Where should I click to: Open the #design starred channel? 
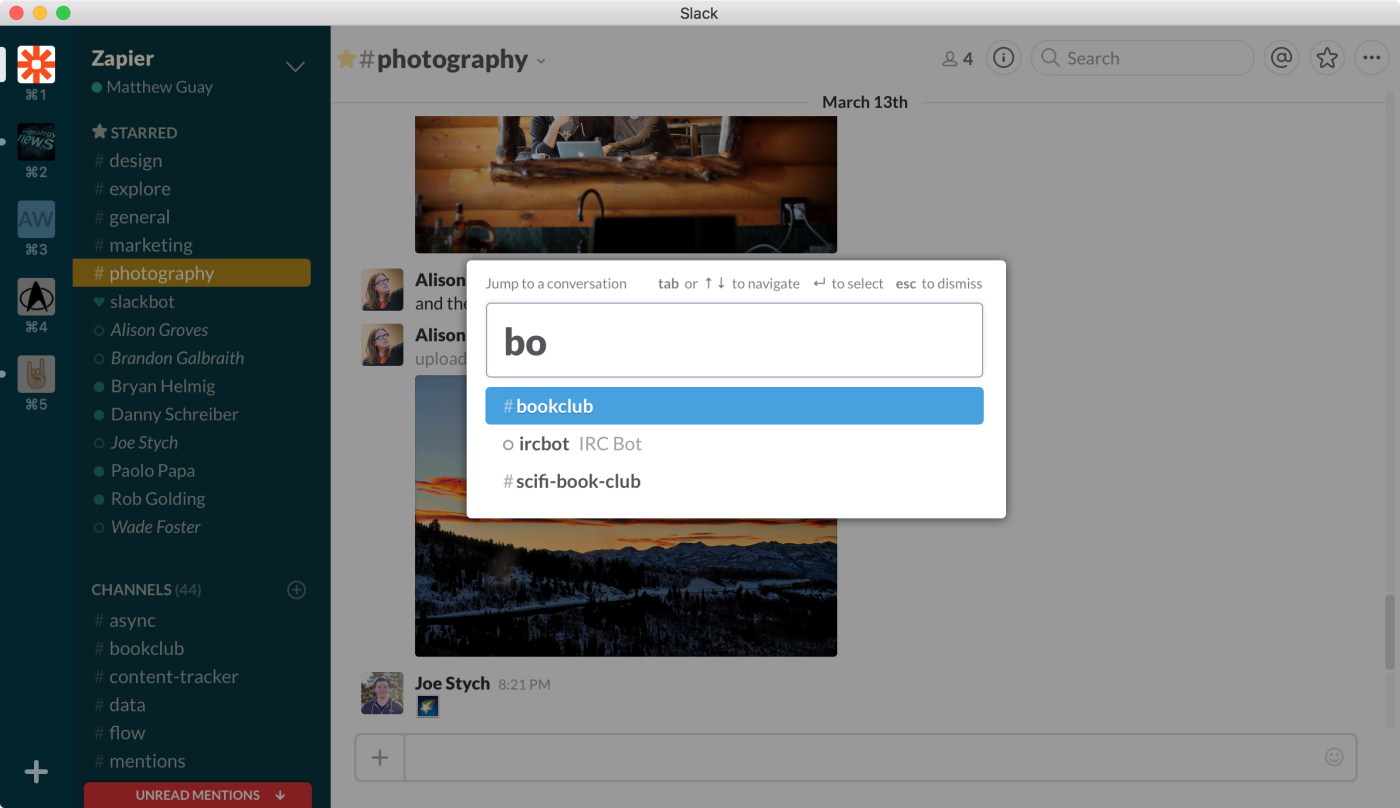coord(128,161)
